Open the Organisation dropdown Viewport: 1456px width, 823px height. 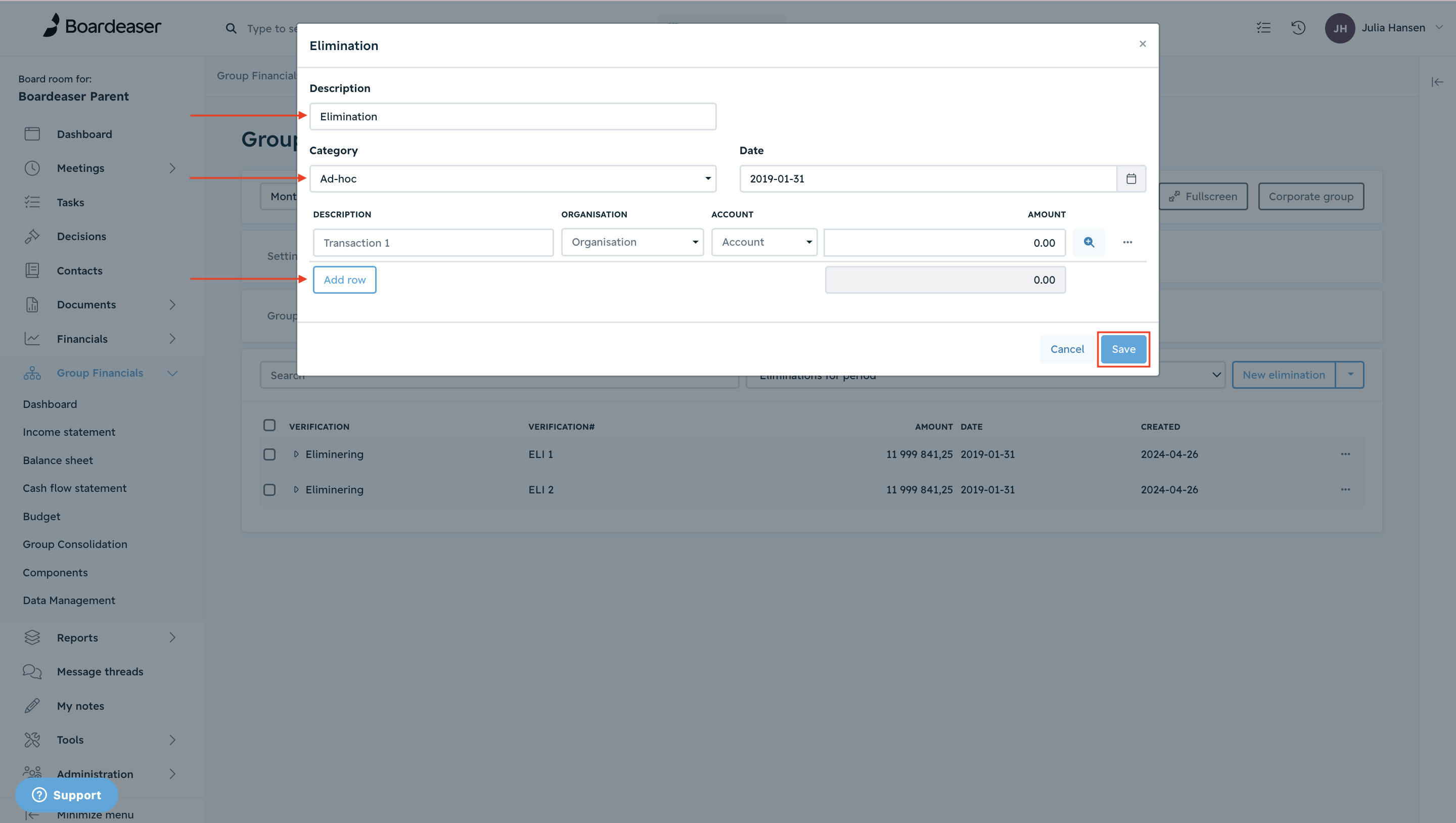pos(632,243)
